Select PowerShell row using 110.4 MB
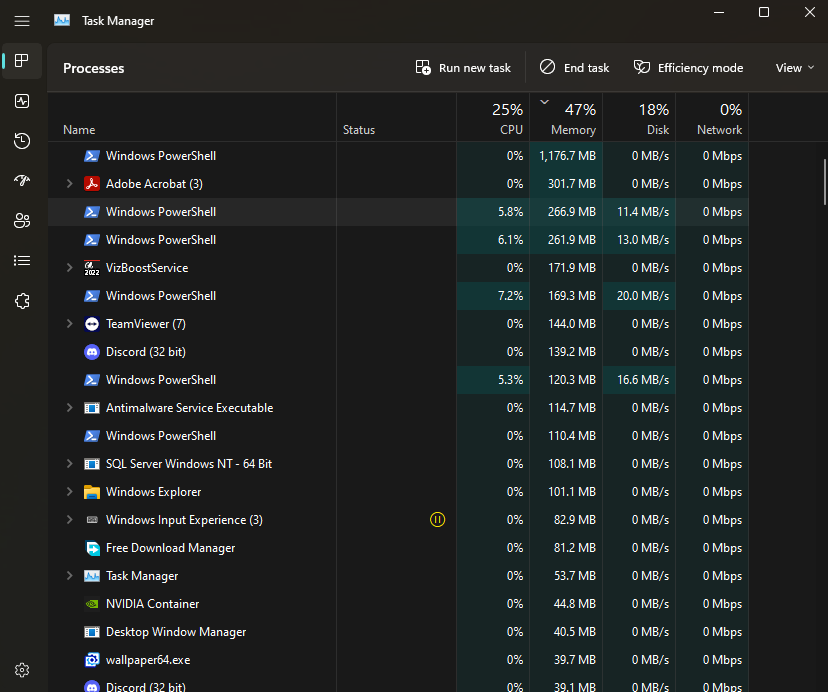The image size is (828, 692). 398,436
